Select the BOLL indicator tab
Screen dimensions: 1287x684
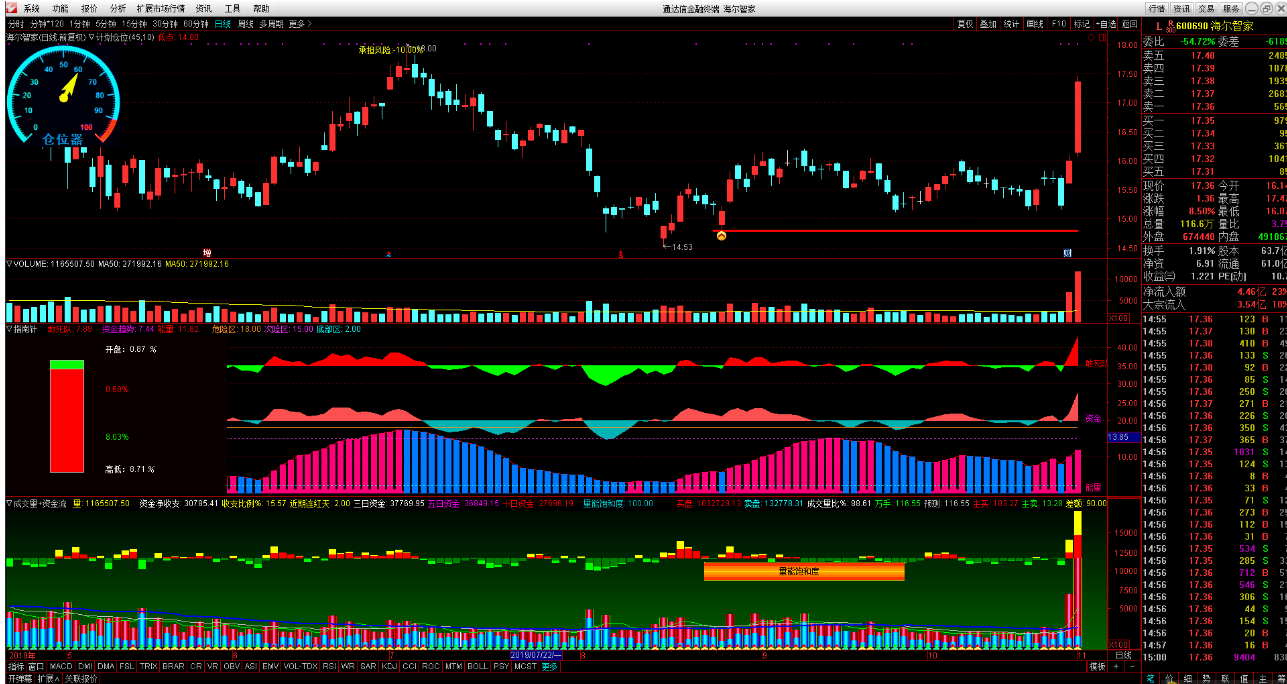tap(477, 665)
